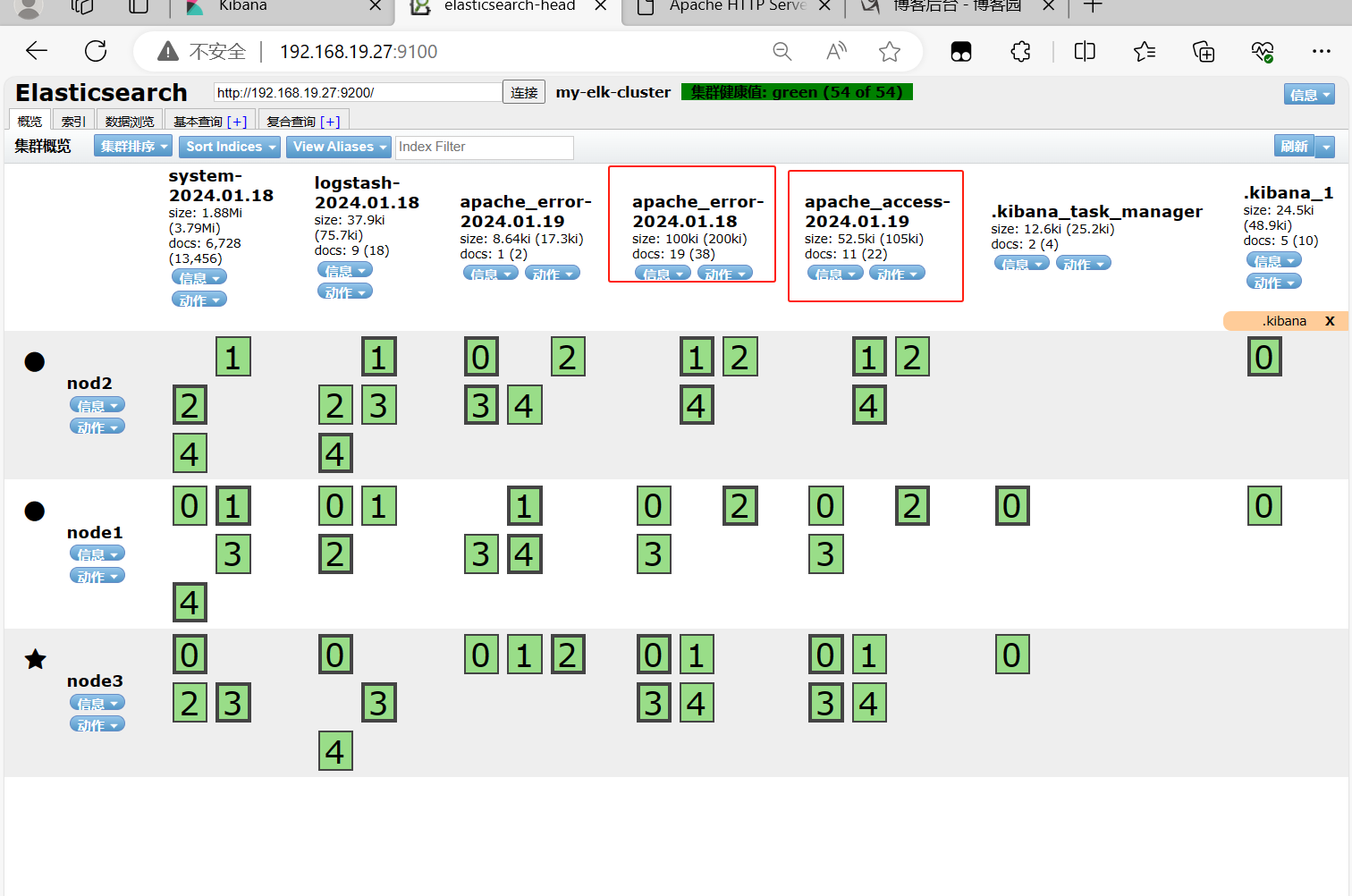Open the 集群排序 cluster sort dropdown
Screen dimensions: 1352x896
pyautogui.click(x=133, y=147)
